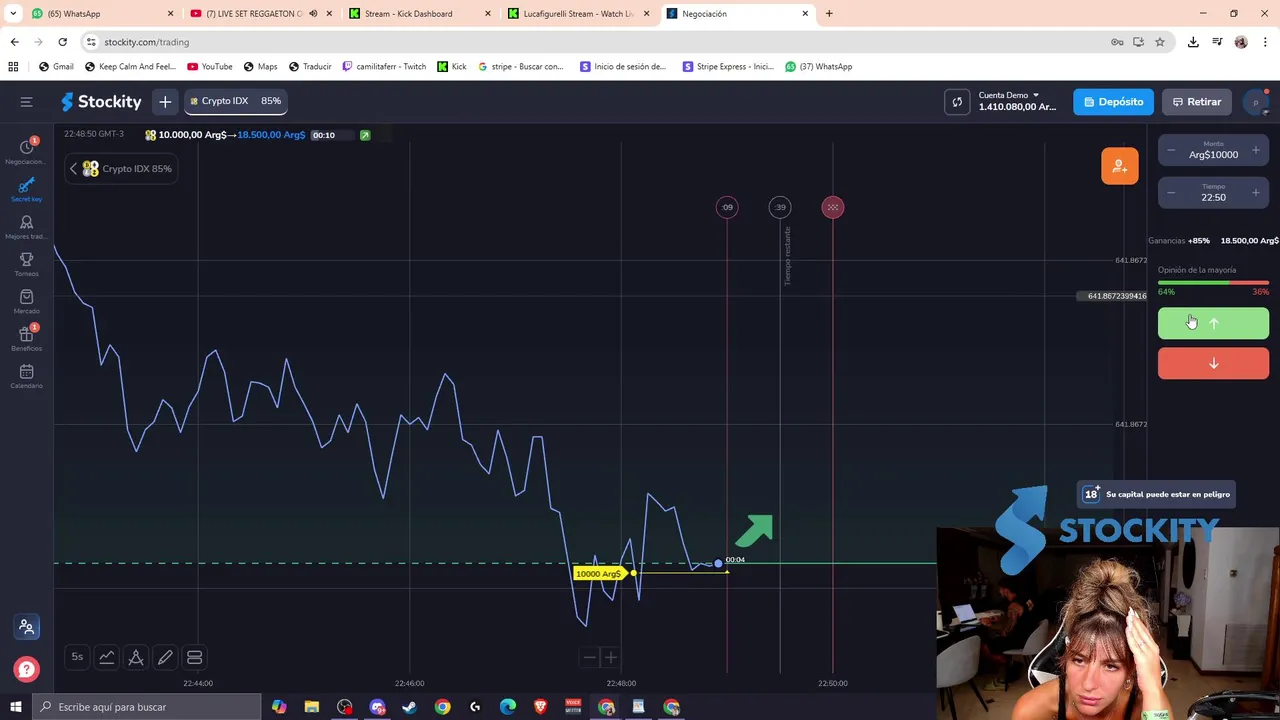Screen dimensions: 1280x720
Task: Click the Windows taskbar search box
Action: (x=147, y=707)
